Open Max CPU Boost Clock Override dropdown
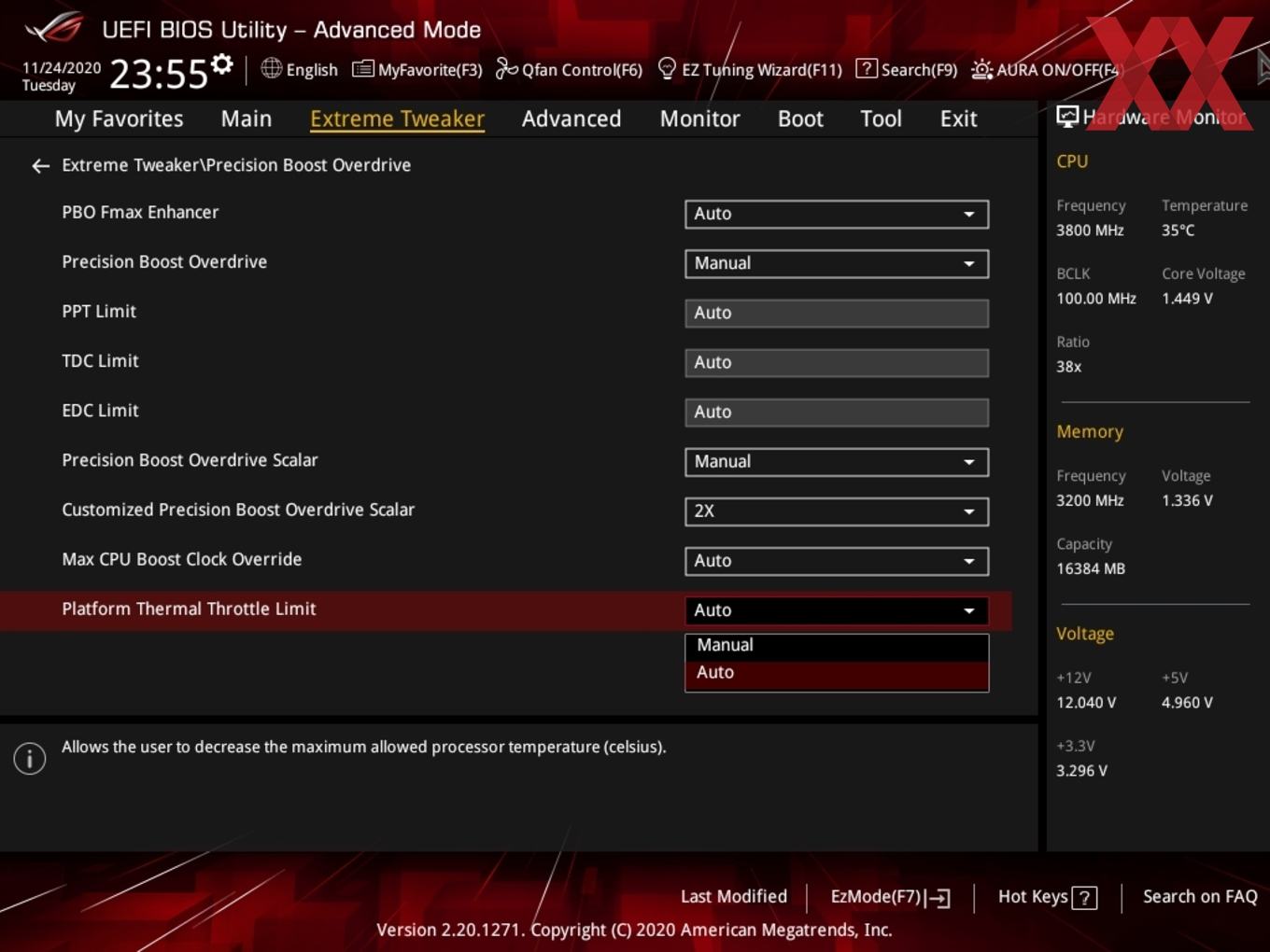Screen dimensions: 1270x952 [x=837, y=561]
